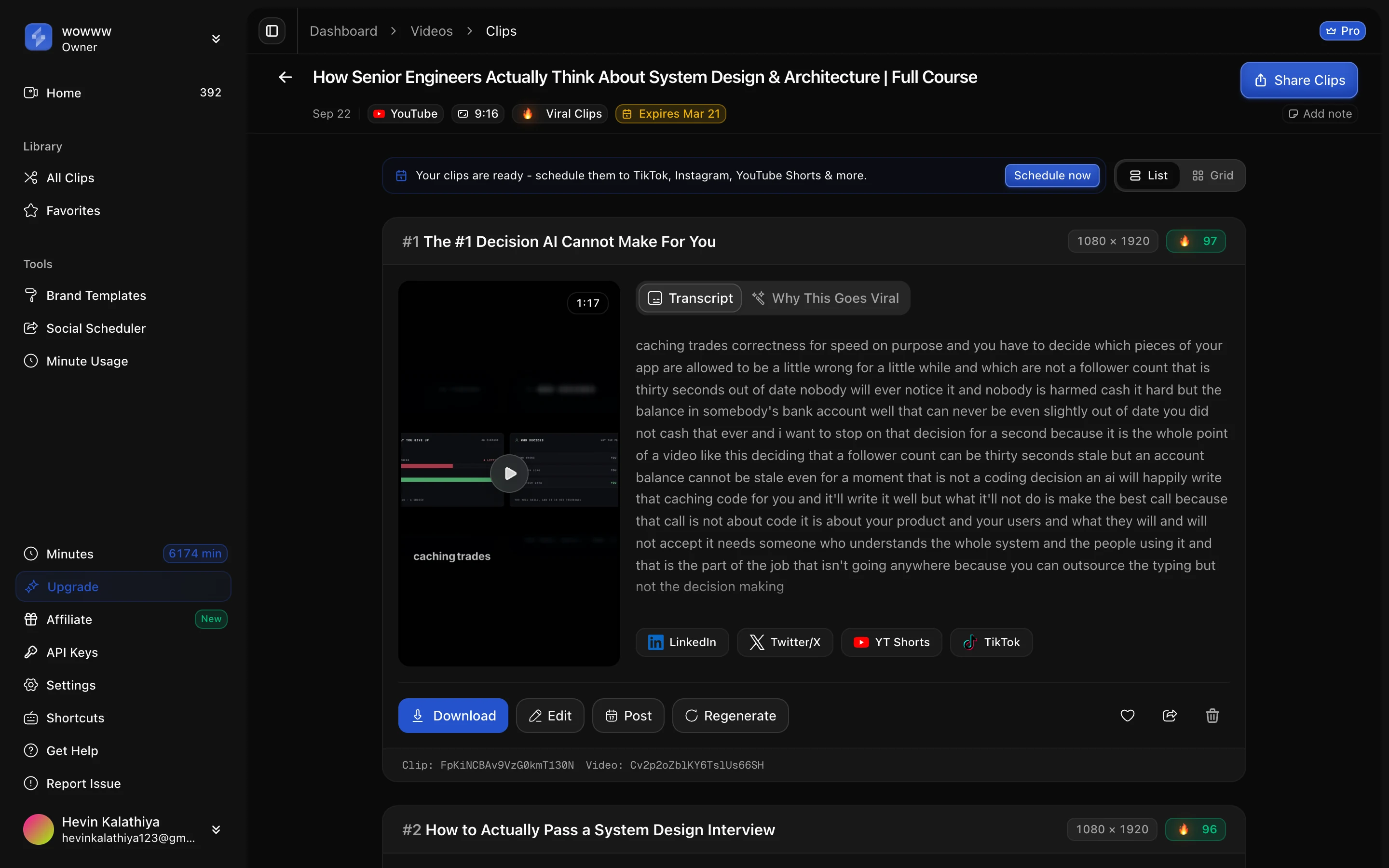Screen dimensions: 1389x868
Task: Switch to List view
Action: (x=1148, y=176)
